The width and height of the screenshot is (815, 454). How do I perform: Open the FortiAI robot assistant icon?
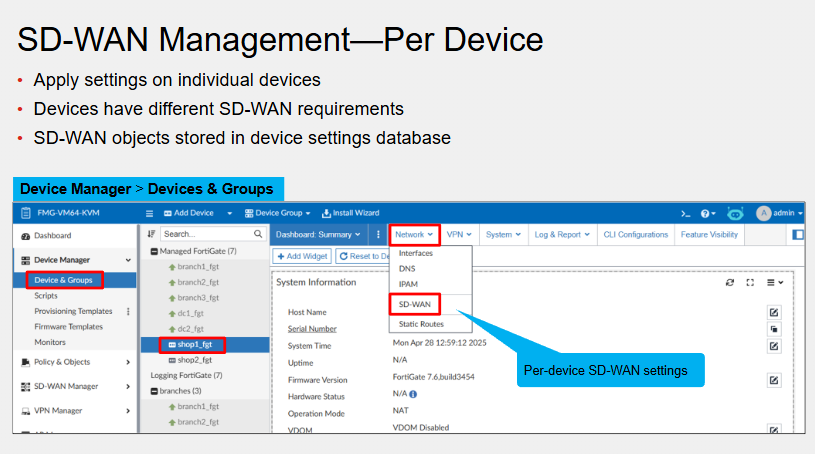[735, 213]
